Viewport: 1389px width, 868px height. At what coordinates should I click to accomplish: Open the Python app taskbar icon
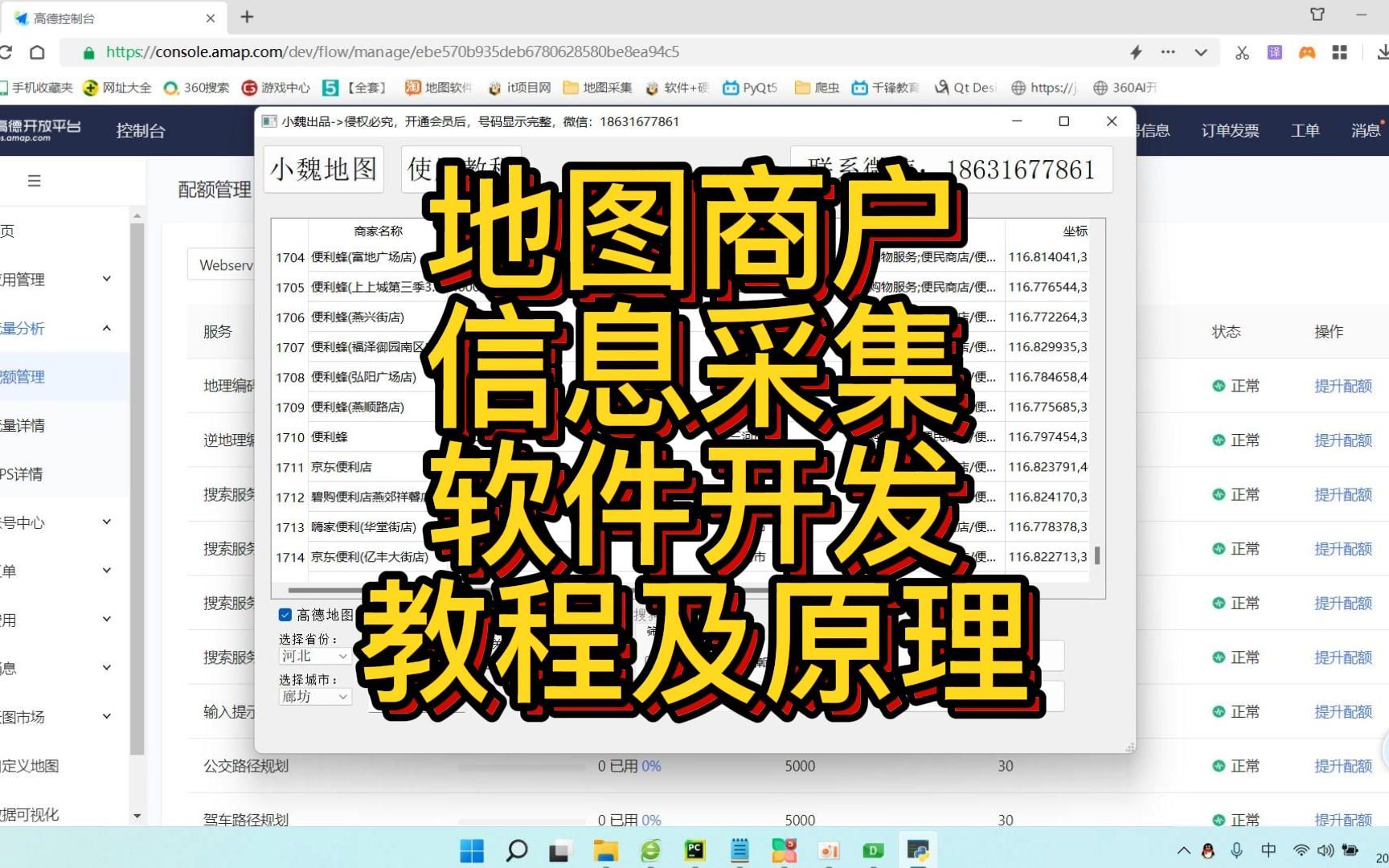918,850
